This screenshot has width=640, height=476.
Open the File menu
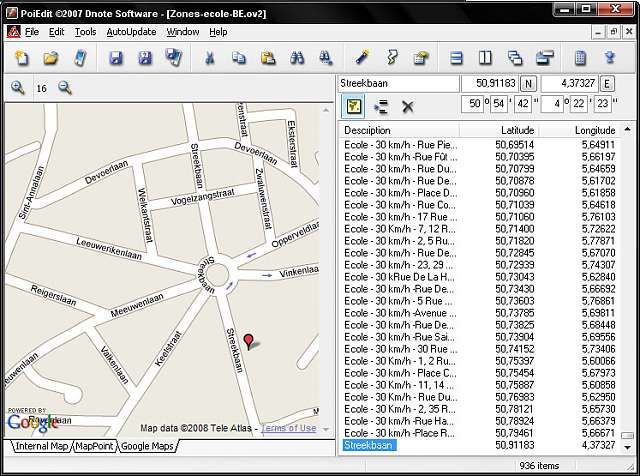32,32
